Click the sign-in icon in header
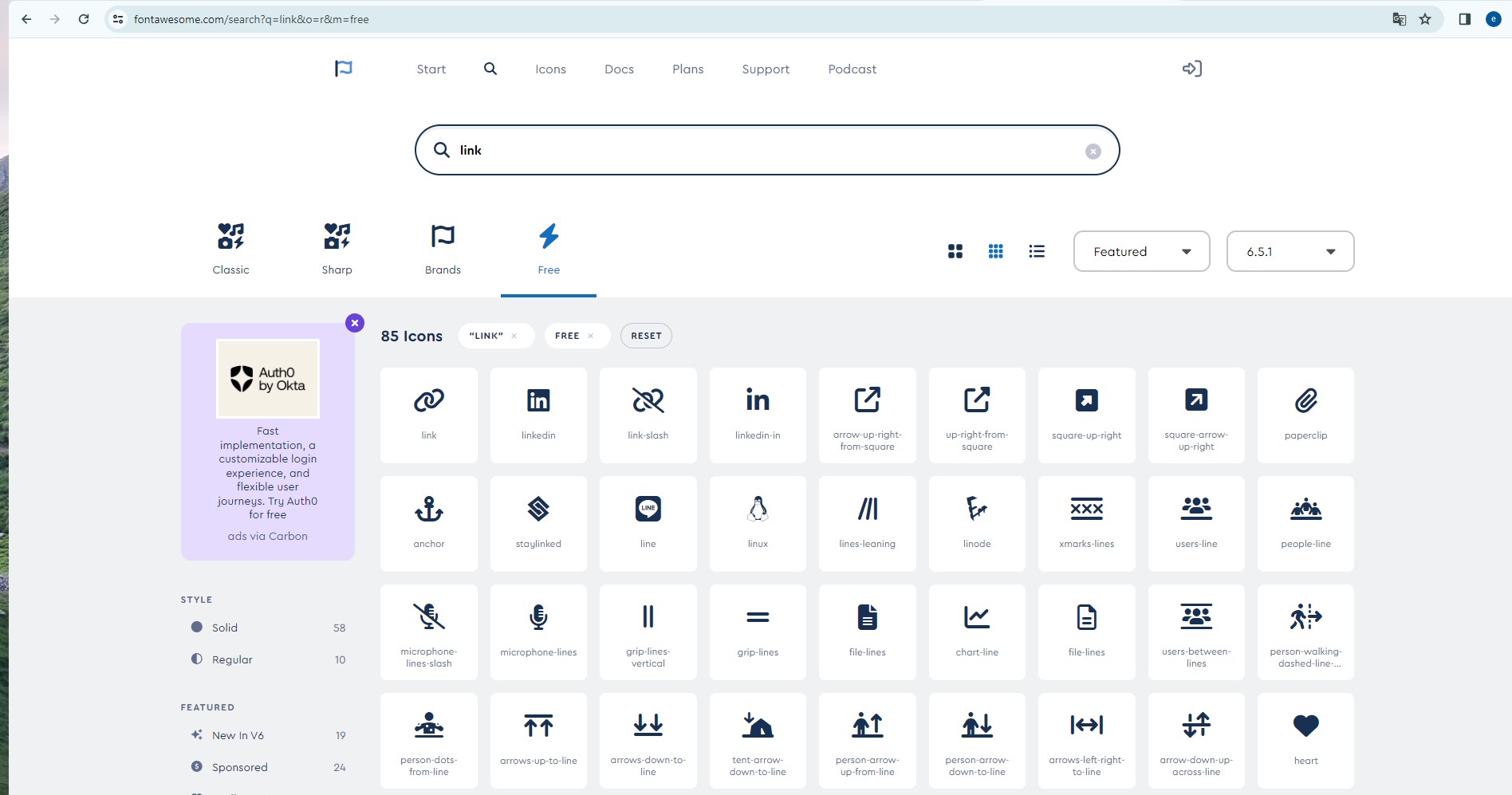This screenshot has height=795, width=1512. click(1192, 69)
